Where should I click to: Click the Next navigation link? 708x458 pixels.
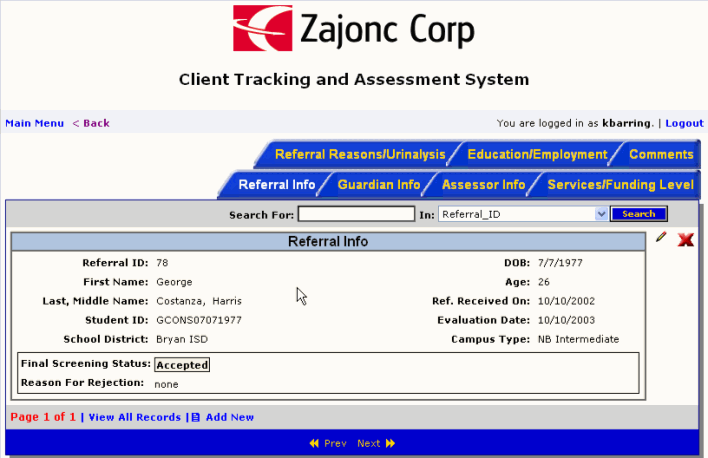[x=368, y=444]
